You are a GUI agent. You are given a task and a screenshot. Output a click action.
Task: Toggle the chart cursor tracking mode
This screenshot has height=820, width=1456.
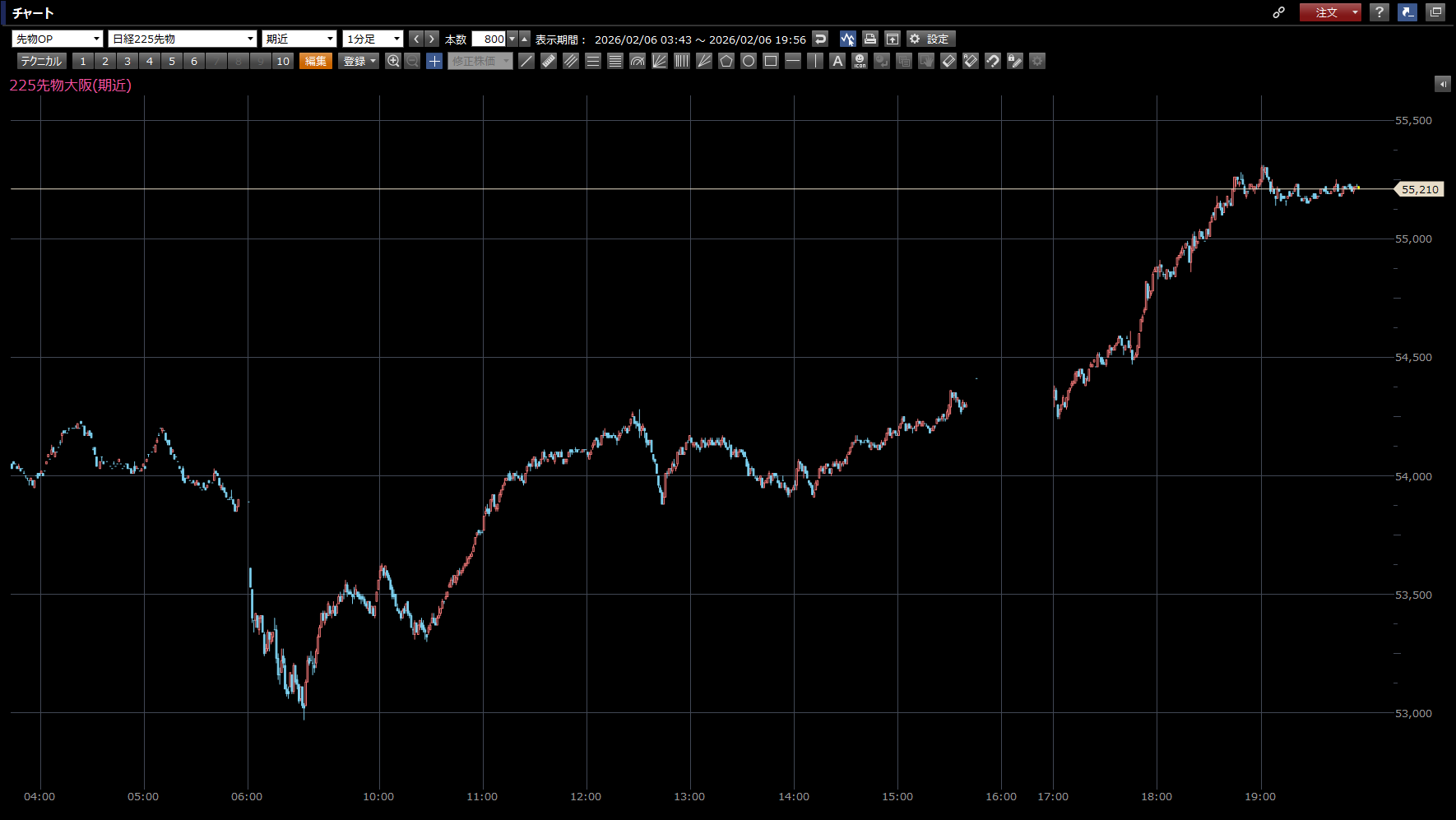pyautogui.click(x=847, y=39)
